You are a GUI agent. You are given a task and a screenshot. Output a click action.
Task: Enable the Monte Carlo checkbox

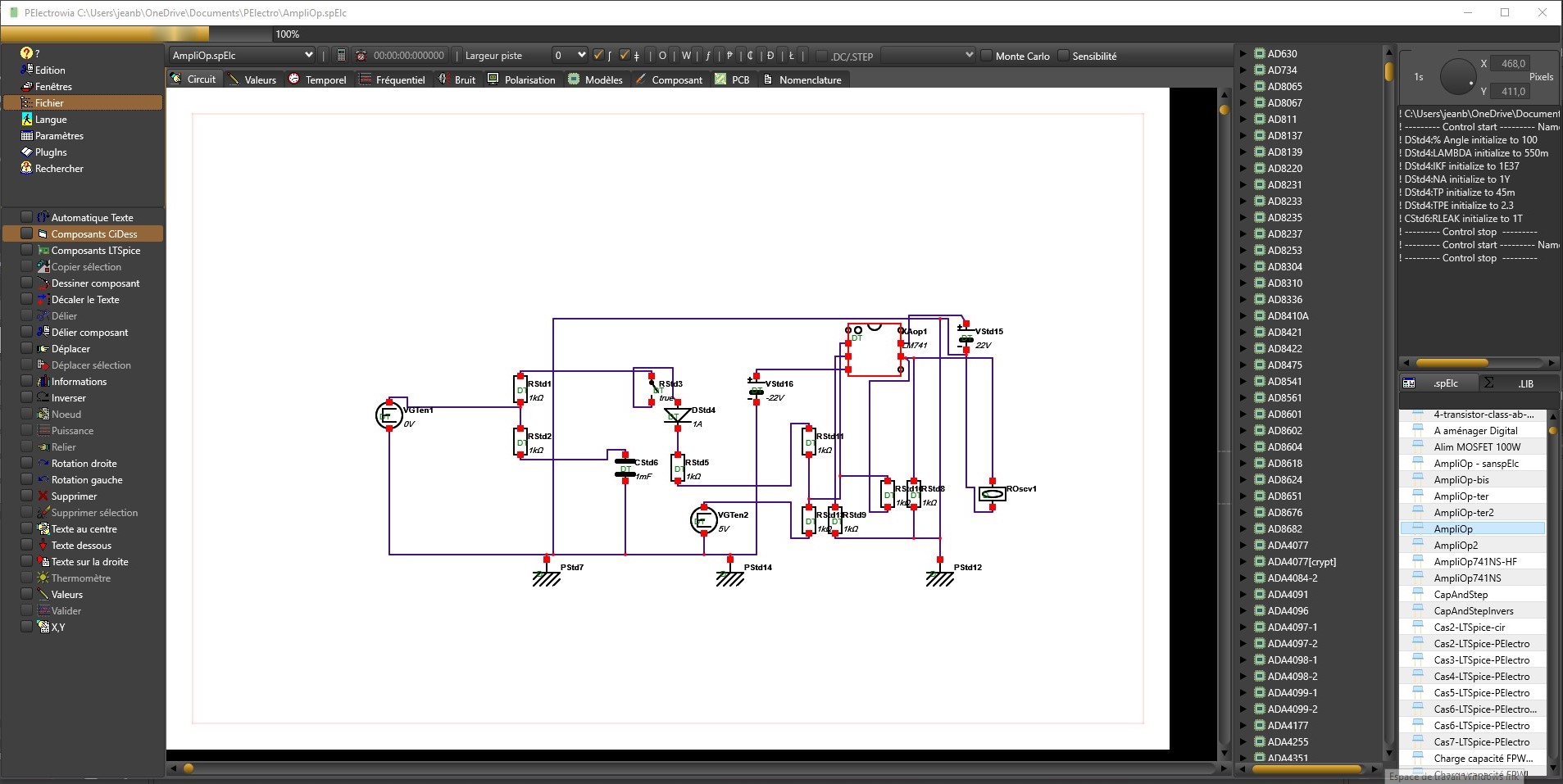click(987, 56)
